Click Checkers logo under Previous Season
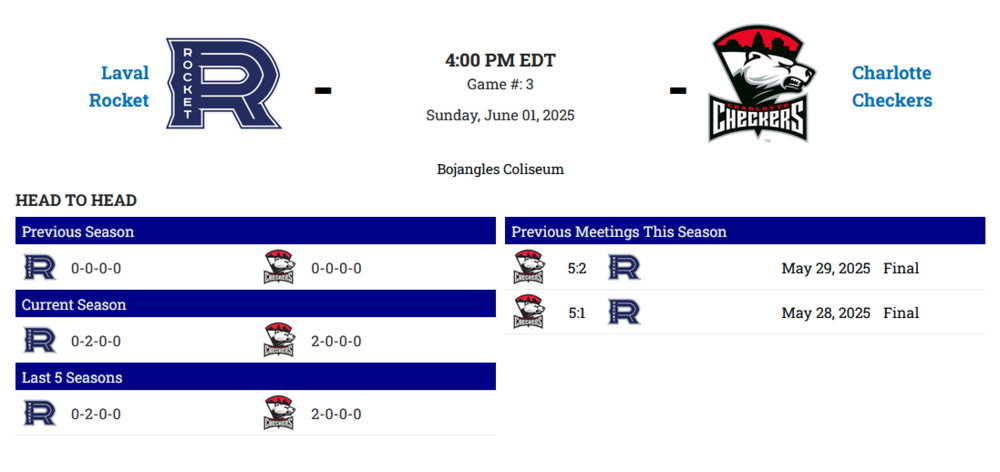The height and width of the screenshot is (472, 1000). coord(279,268)
